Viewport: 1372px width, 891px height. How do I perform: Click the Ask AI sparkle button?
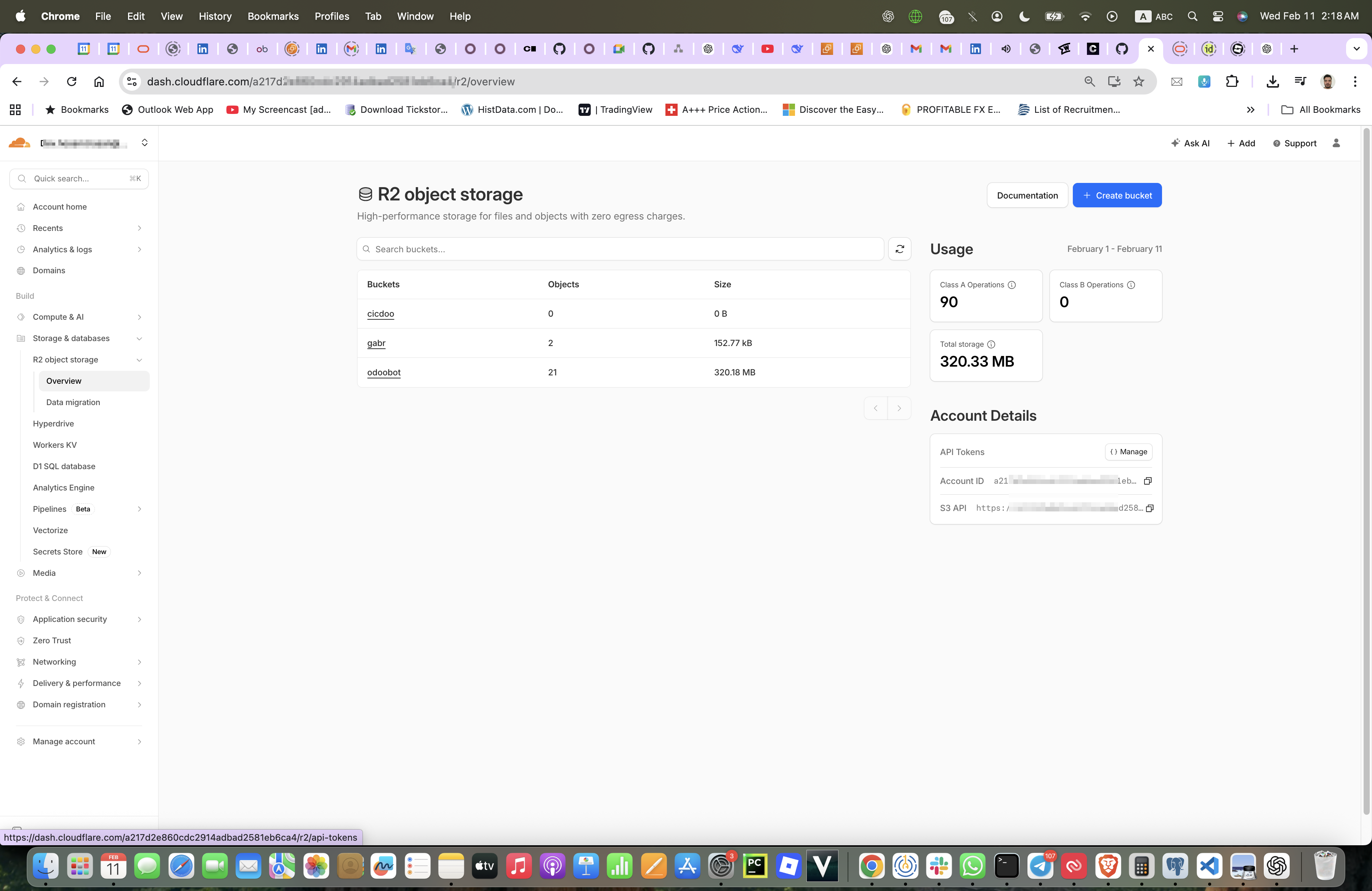coord(1191,143)
